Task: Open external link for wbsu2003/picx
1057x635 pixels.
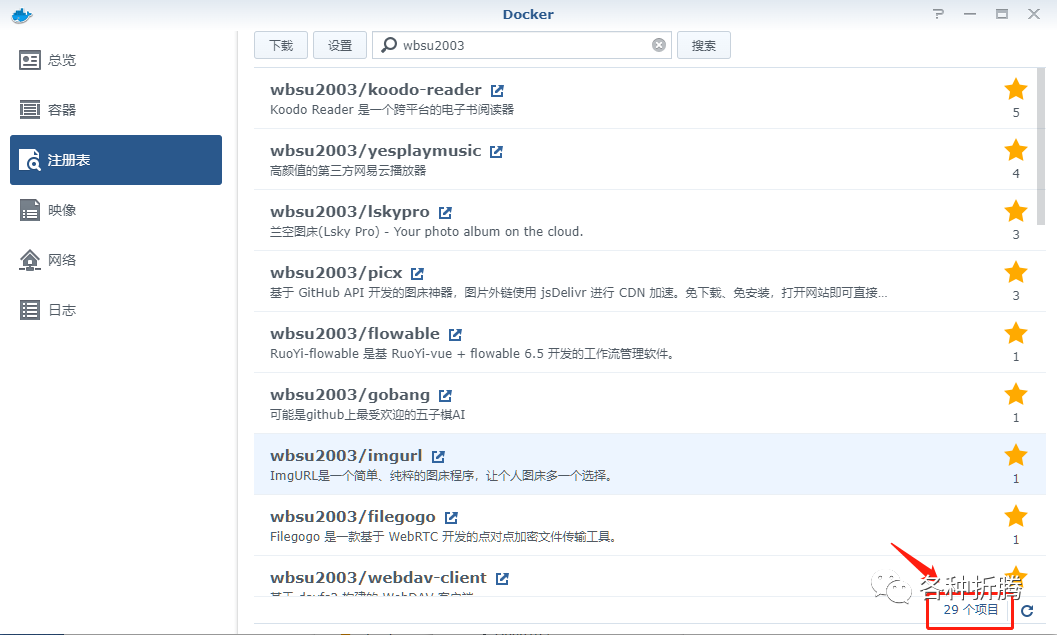Action: pyautogui.click(x=417, y=274)
